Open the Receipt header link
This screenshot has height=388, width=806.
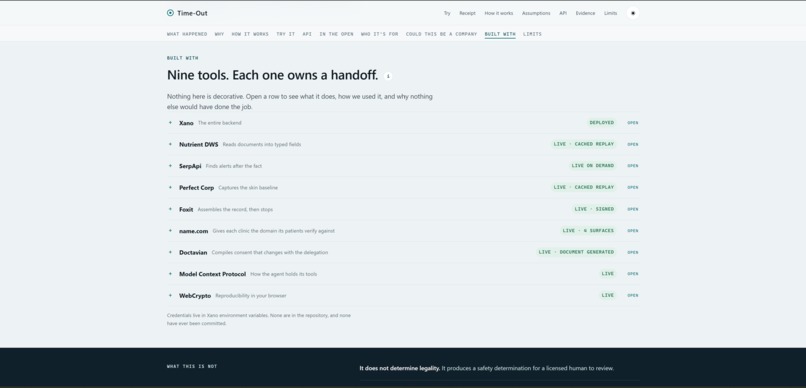(467, 13)
